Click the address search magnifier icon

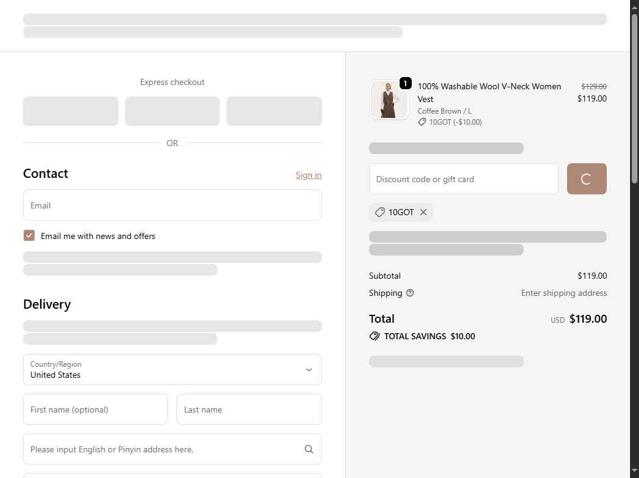309,449
